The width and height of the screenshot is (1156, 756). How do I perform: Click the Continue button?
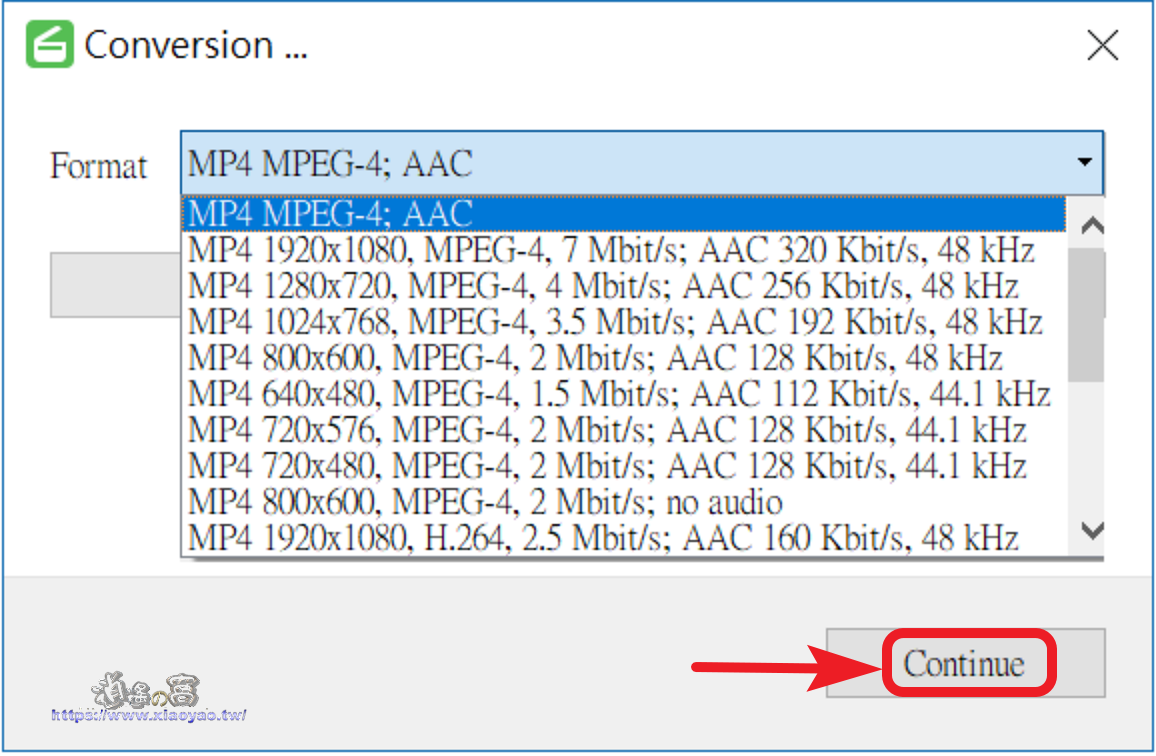pos(966,663)
